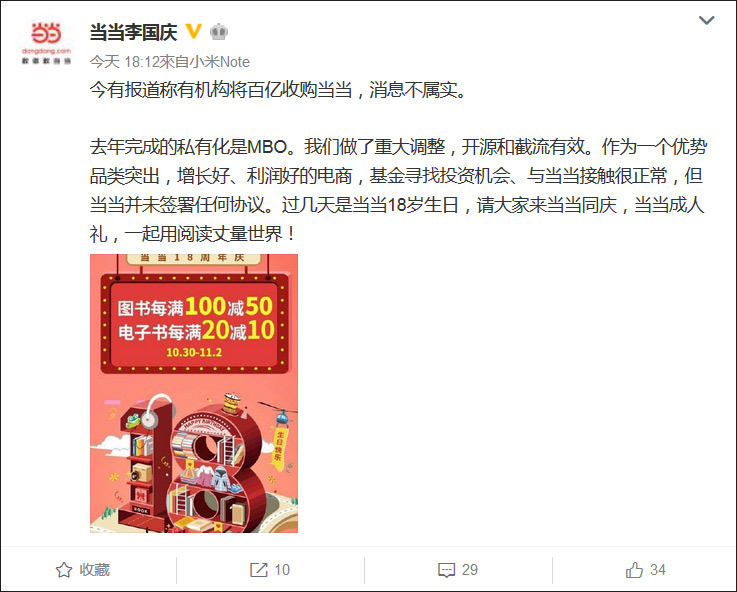Click the post text mentioning MBO
This screenshot has height=592, width=737.
(x=398, y=190)
